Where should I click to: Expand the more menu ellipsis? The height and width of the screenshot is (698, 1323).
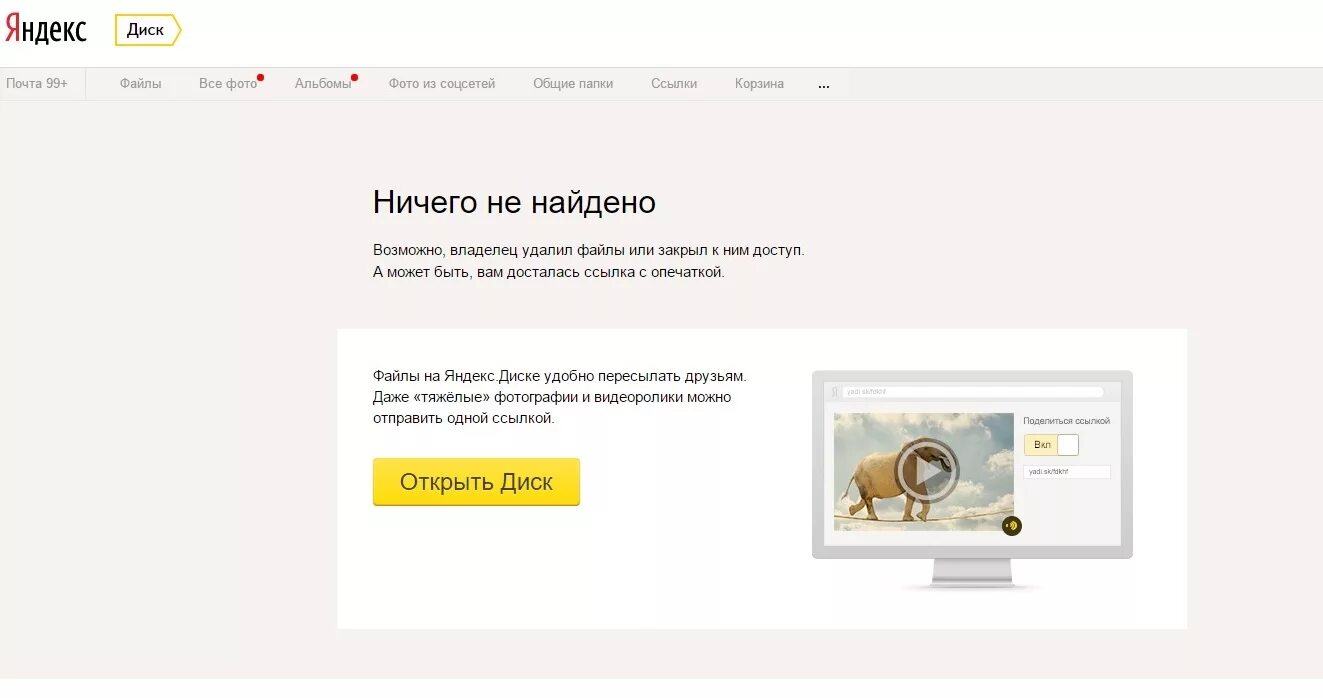click(824, 85)
